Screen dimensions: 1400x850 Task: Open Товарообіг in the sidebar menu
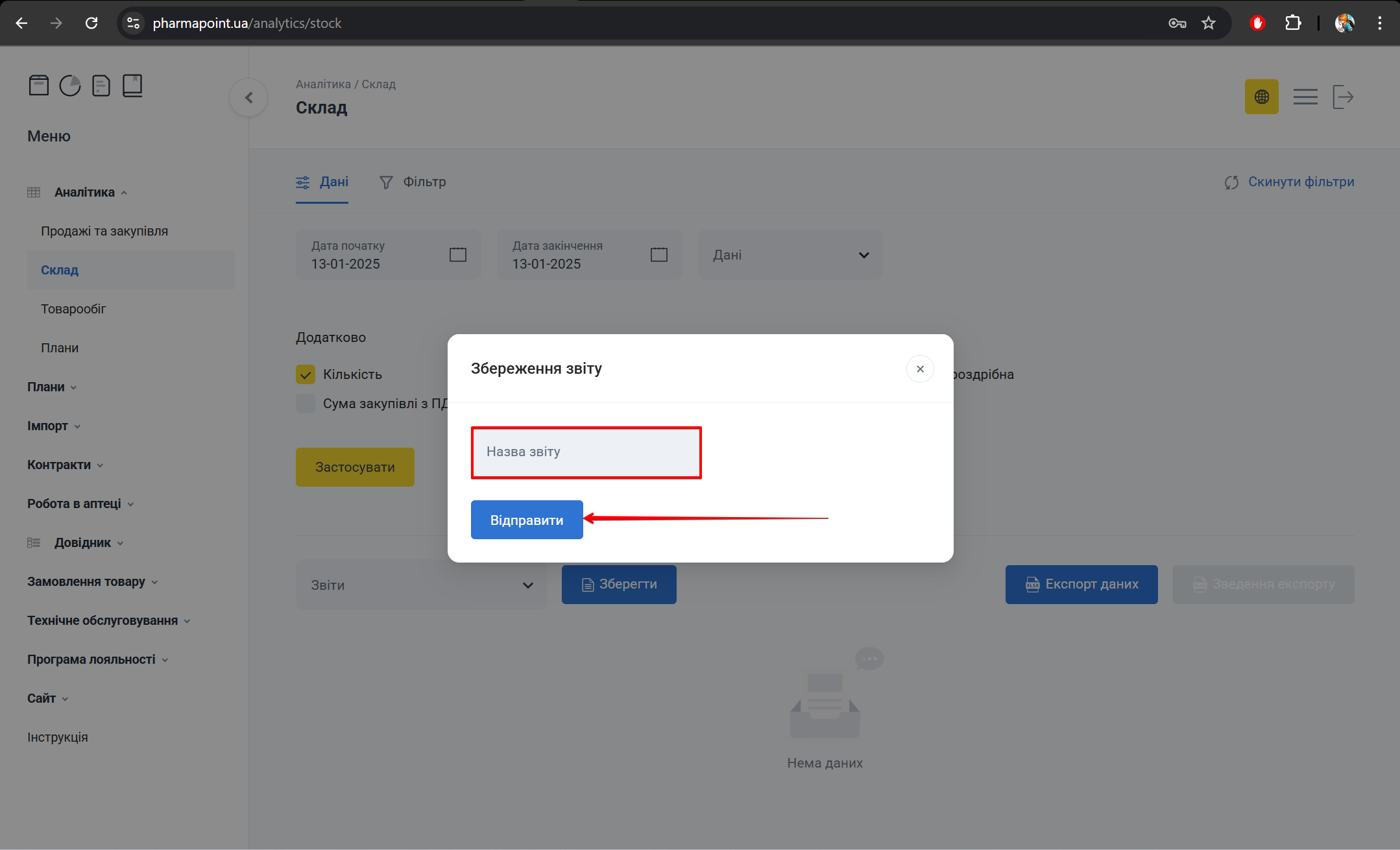(73, 310)
